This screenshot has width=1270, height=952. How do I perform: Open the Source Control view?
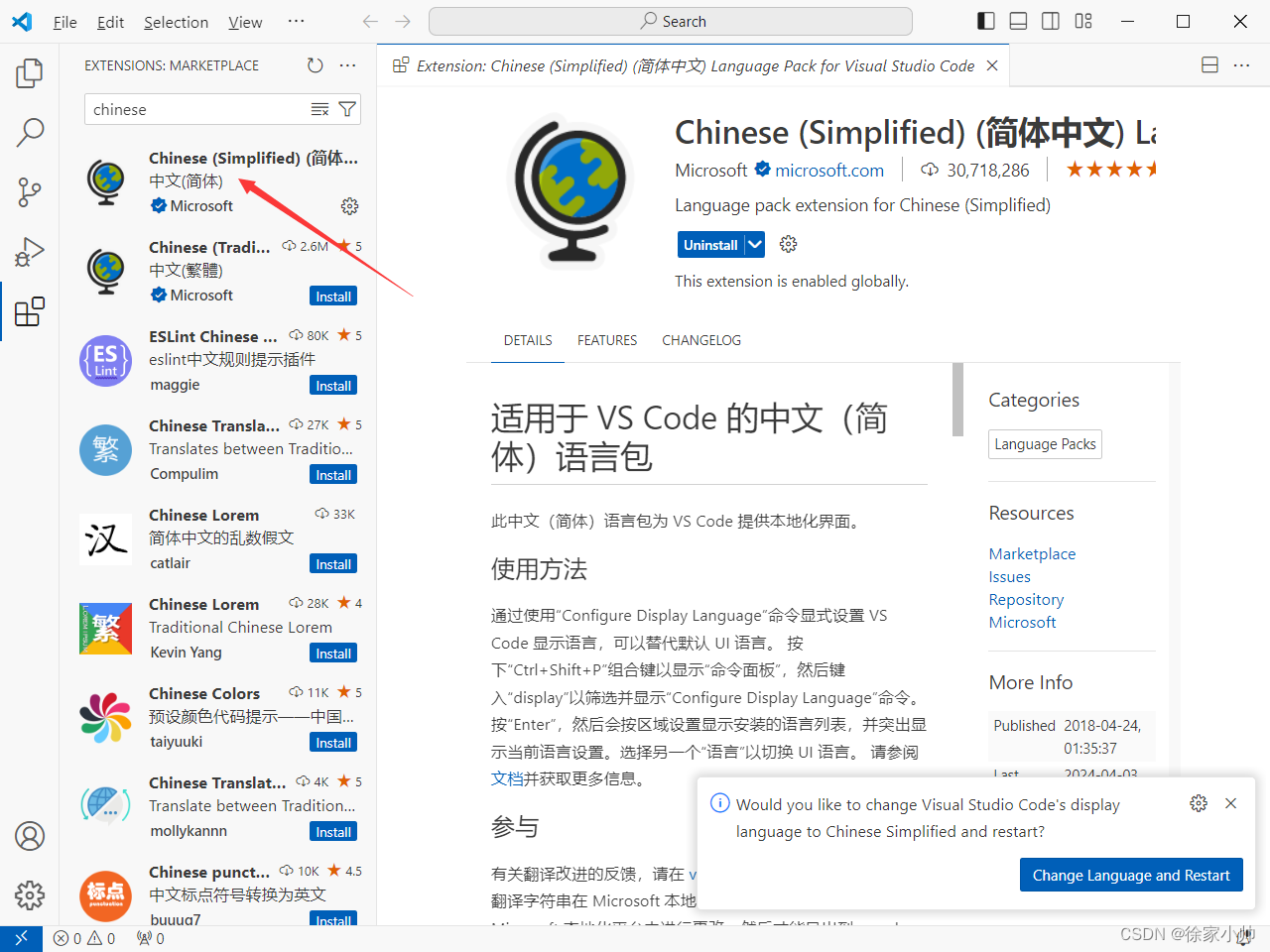point(30,191)
